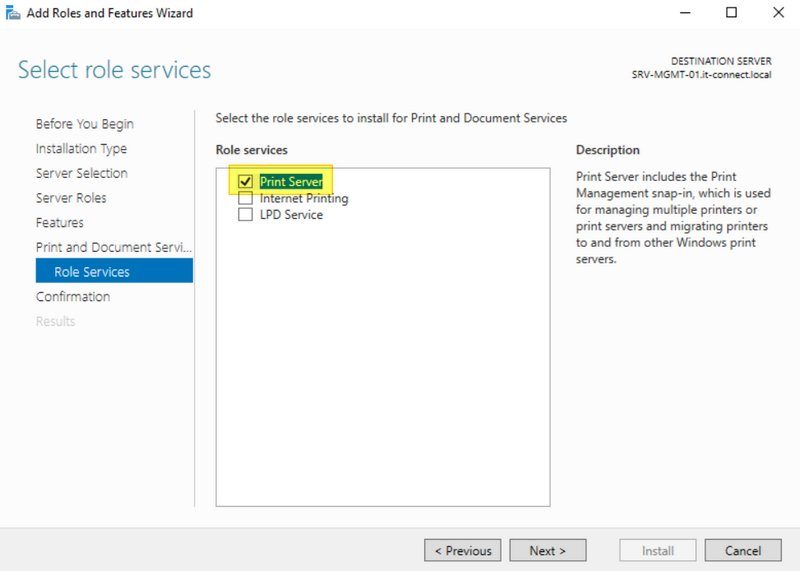Proceed with the Next button
Image resolution: width=800 pixels, height=571 pixels.
(547, 550)
